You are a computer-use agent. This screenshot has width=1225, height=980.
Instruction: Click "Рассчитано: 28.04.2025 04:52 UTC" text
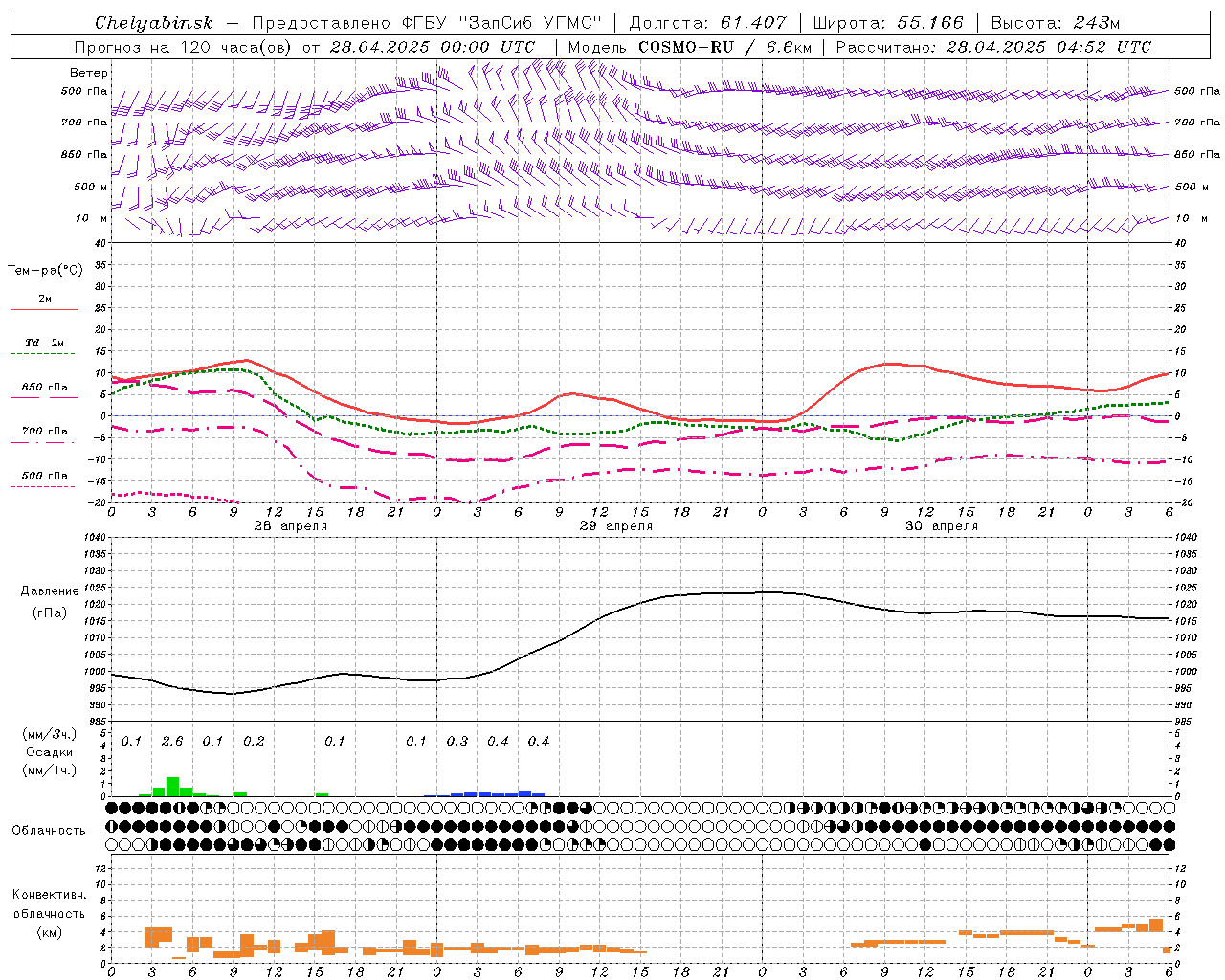993,47
